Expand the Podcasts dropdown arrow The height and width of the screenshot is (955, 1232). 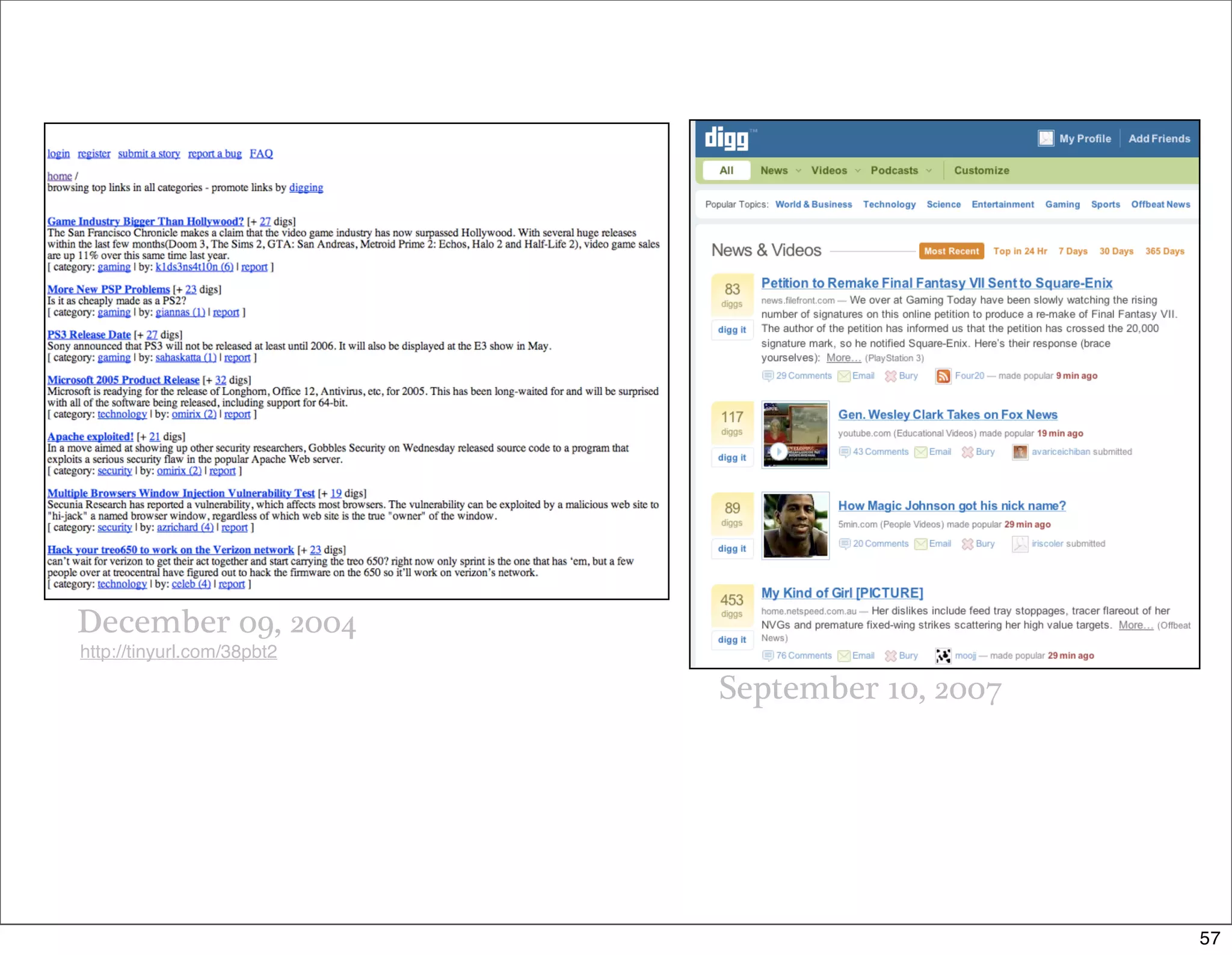click(929, 171)
